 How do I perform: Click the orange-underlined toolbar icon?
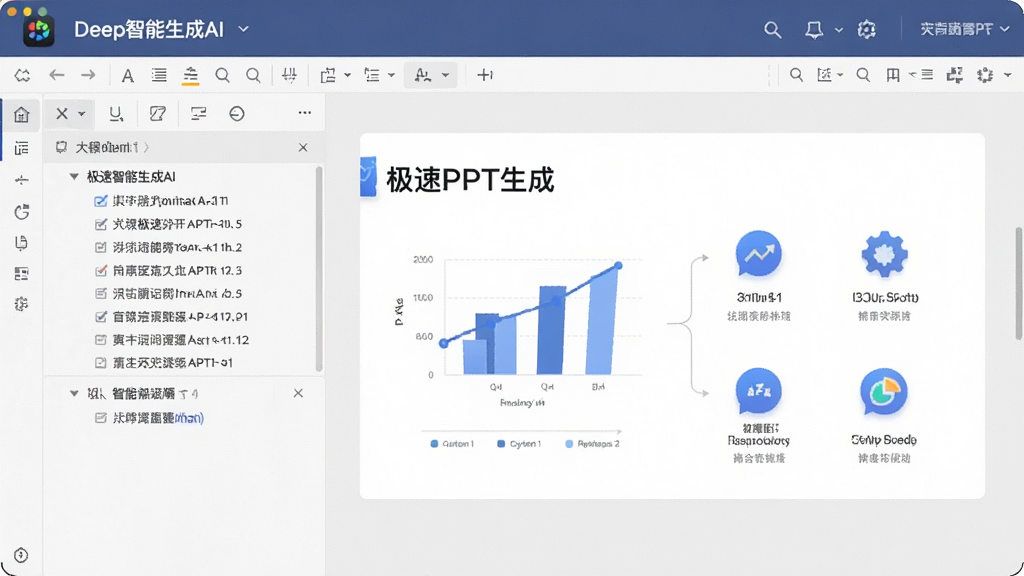(190, 76)
